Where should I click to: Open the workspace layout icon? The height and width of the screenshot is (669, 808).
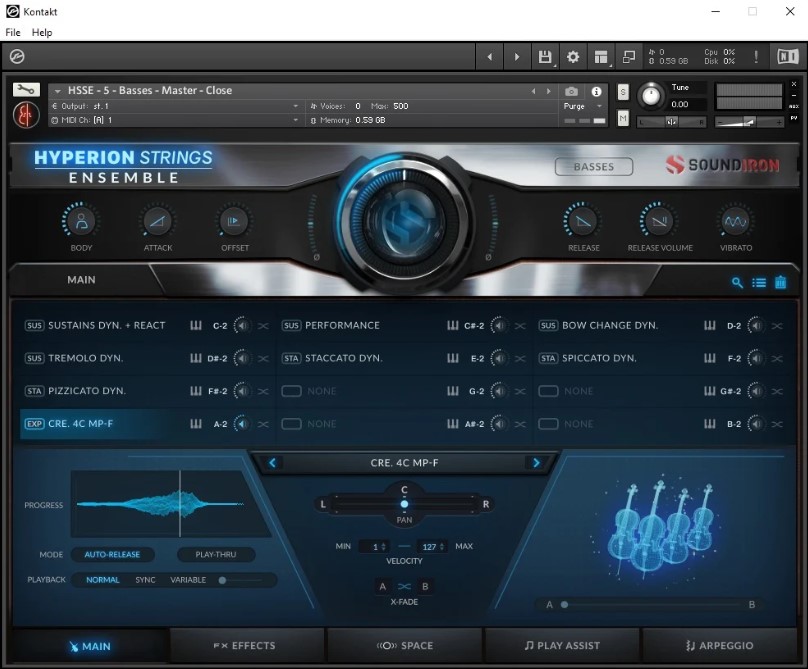pyautogui.click(x=600, y=57)
